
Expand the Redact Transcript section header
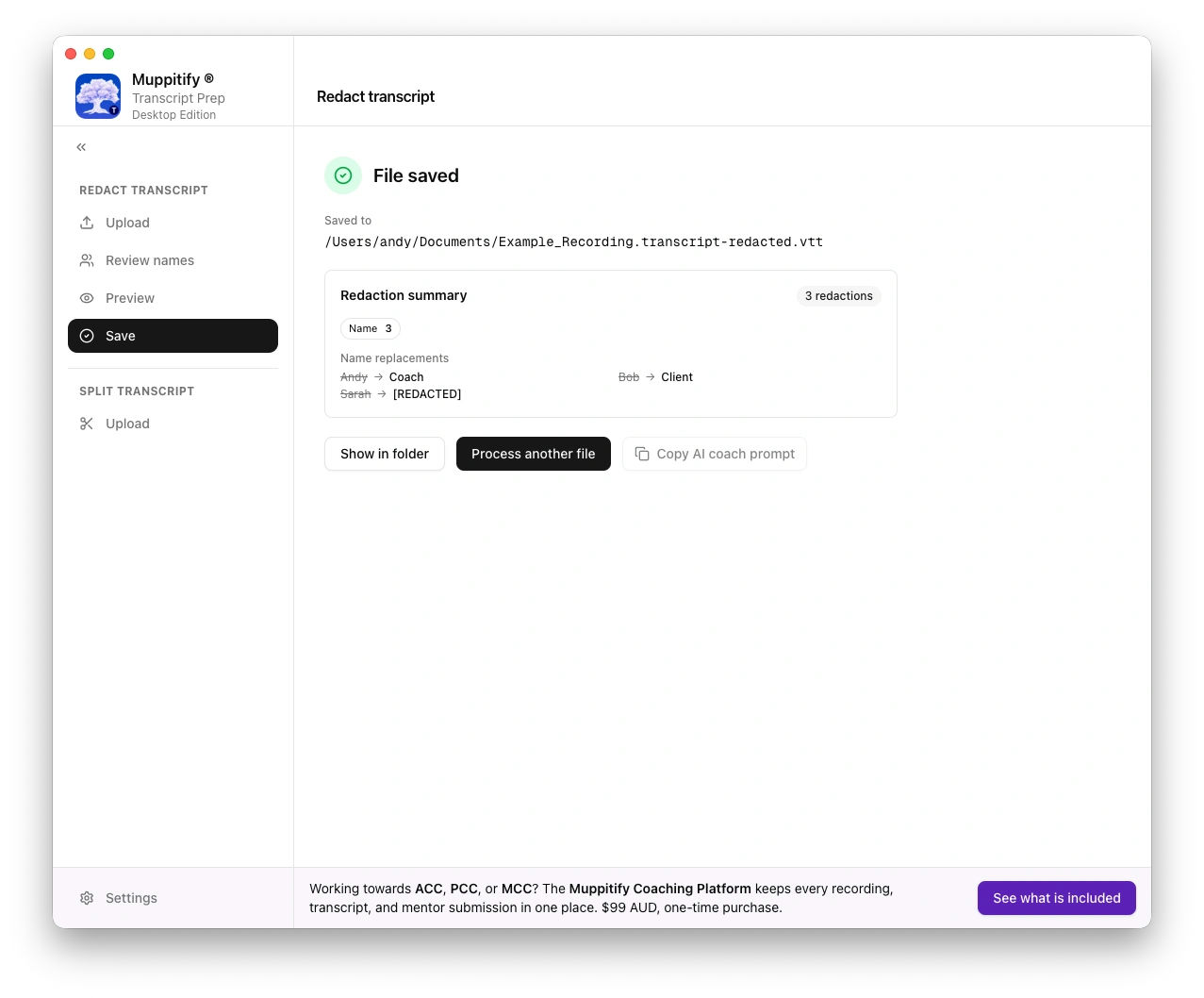click(x=143, y=190)
